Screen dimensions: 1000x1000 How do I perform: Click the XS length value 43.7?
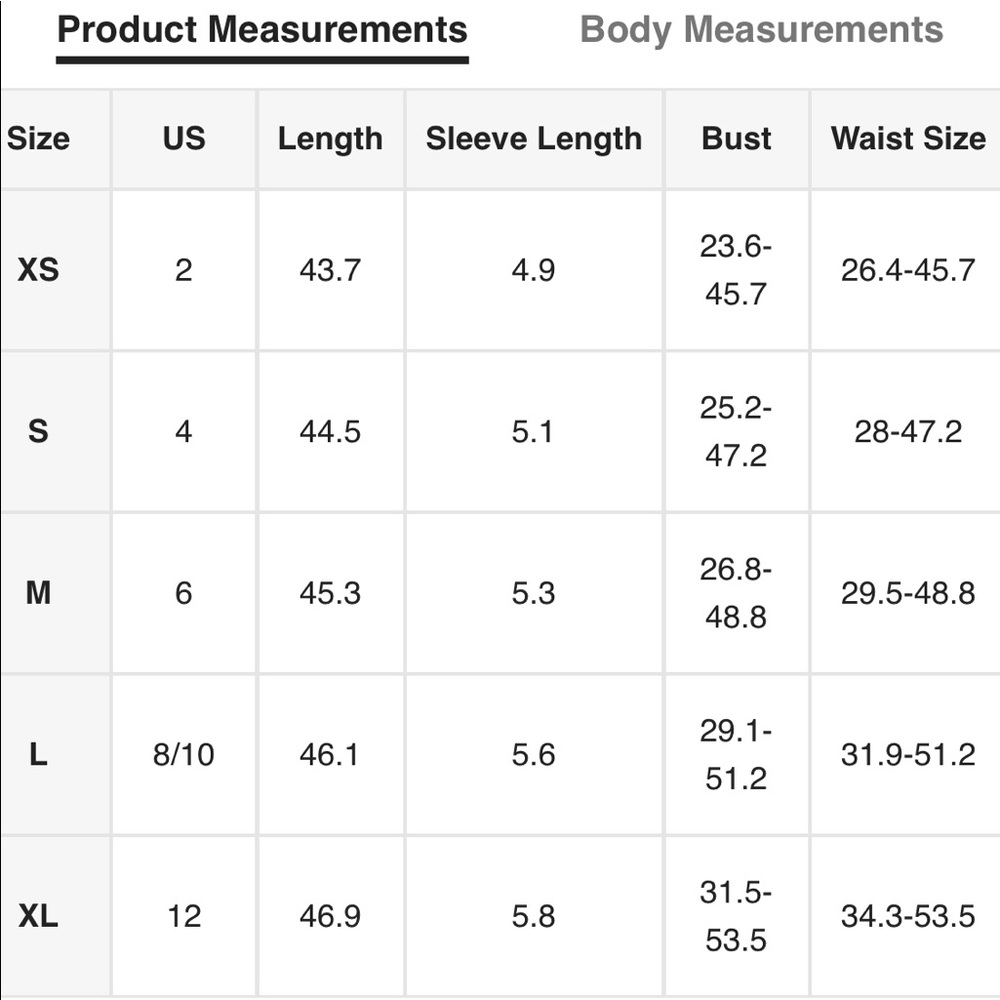330,269
